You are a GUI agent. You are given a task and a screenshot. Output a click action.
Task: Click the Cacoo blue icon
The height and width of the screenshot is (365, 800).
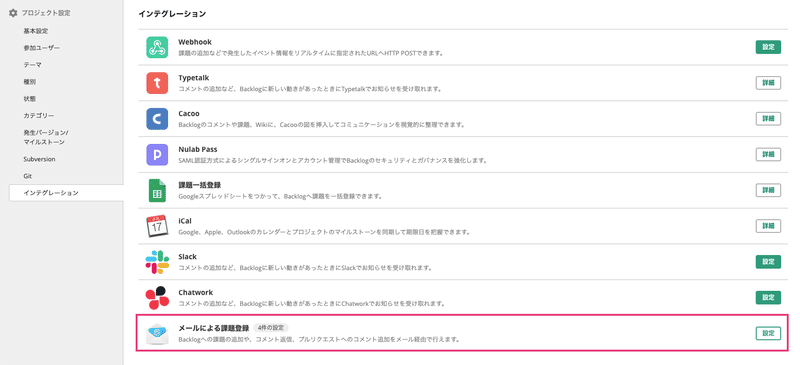[x=157, y=119]
